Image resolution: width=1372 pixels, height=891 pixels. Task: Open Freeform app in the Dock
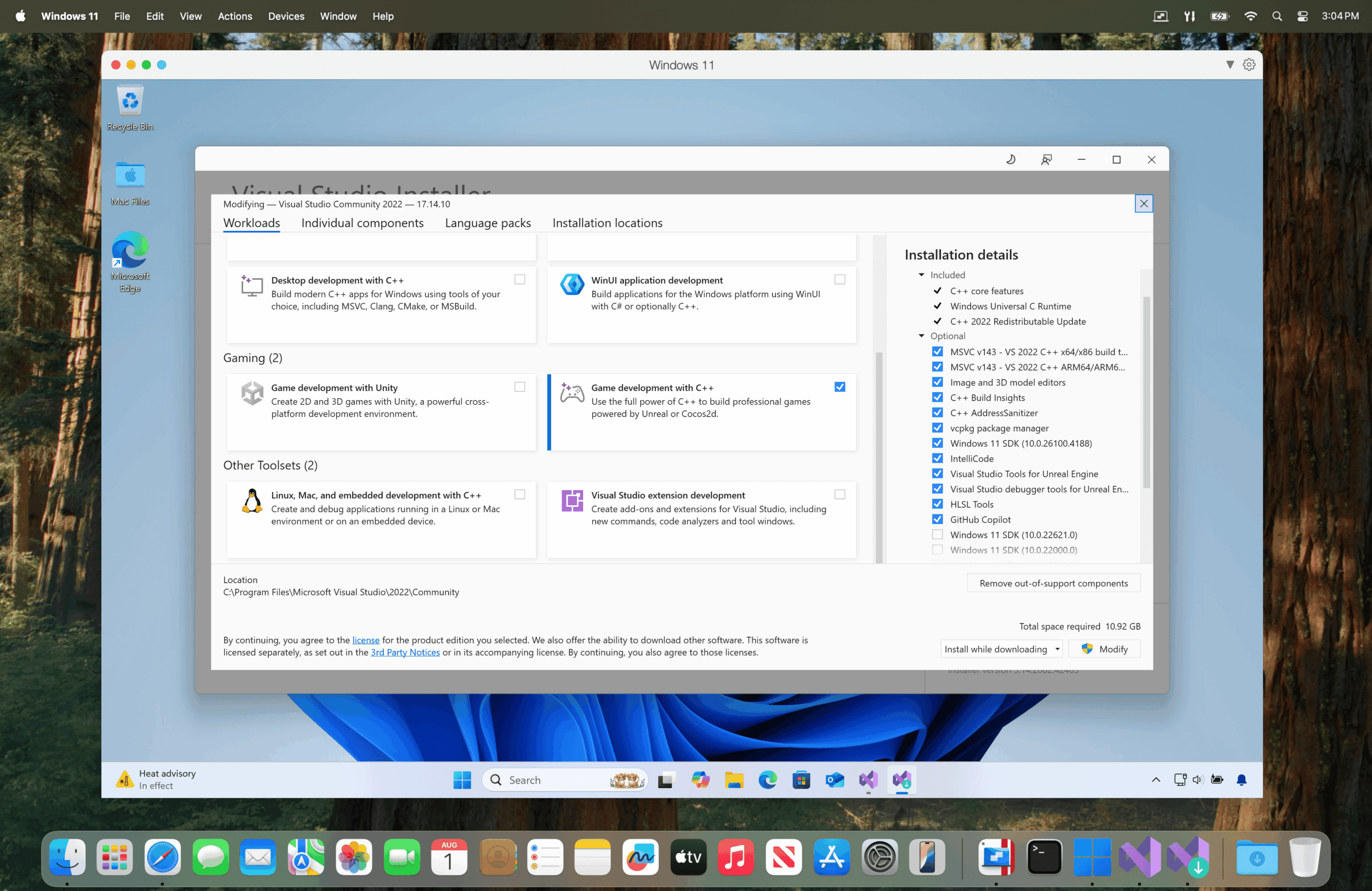640,857
